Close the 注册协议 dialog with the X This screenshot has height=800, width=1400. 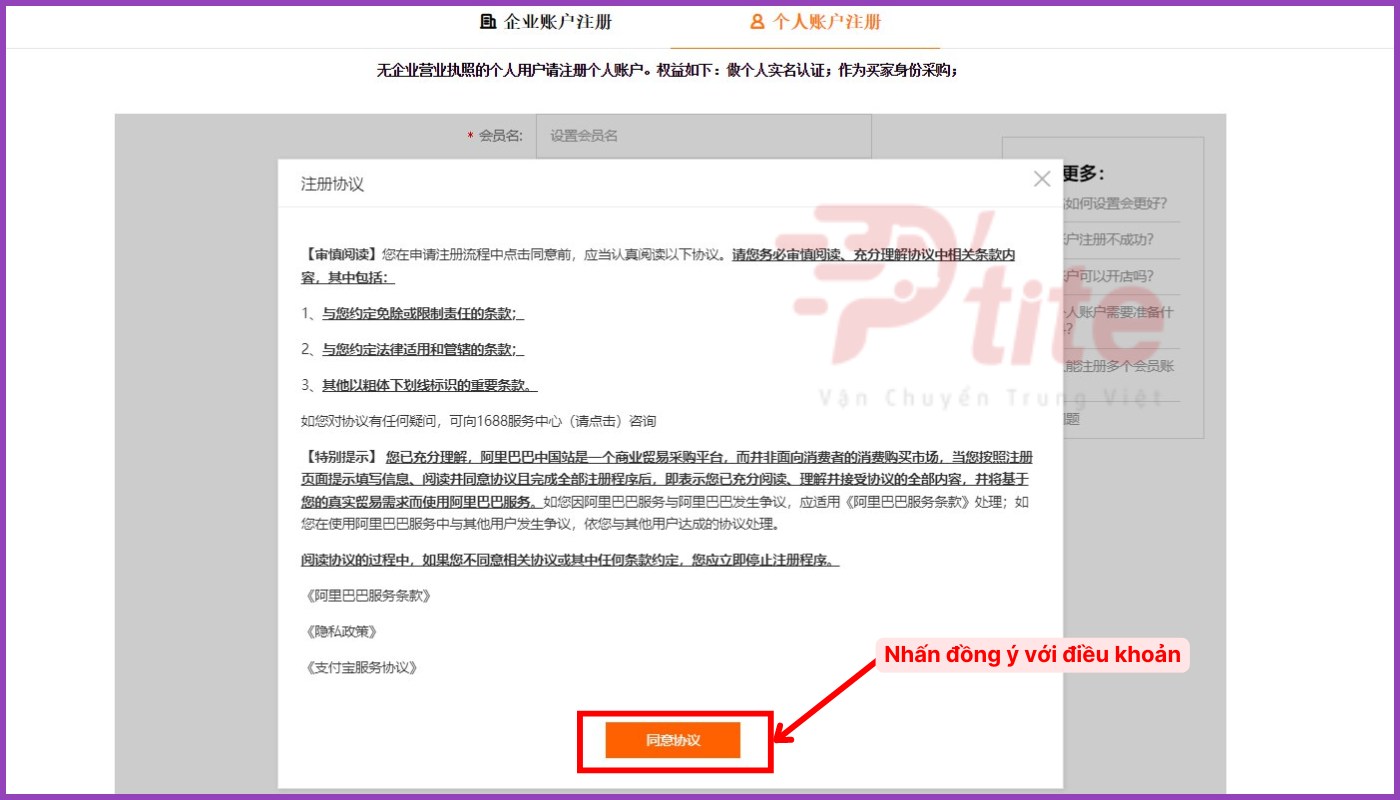[1042, 179]
